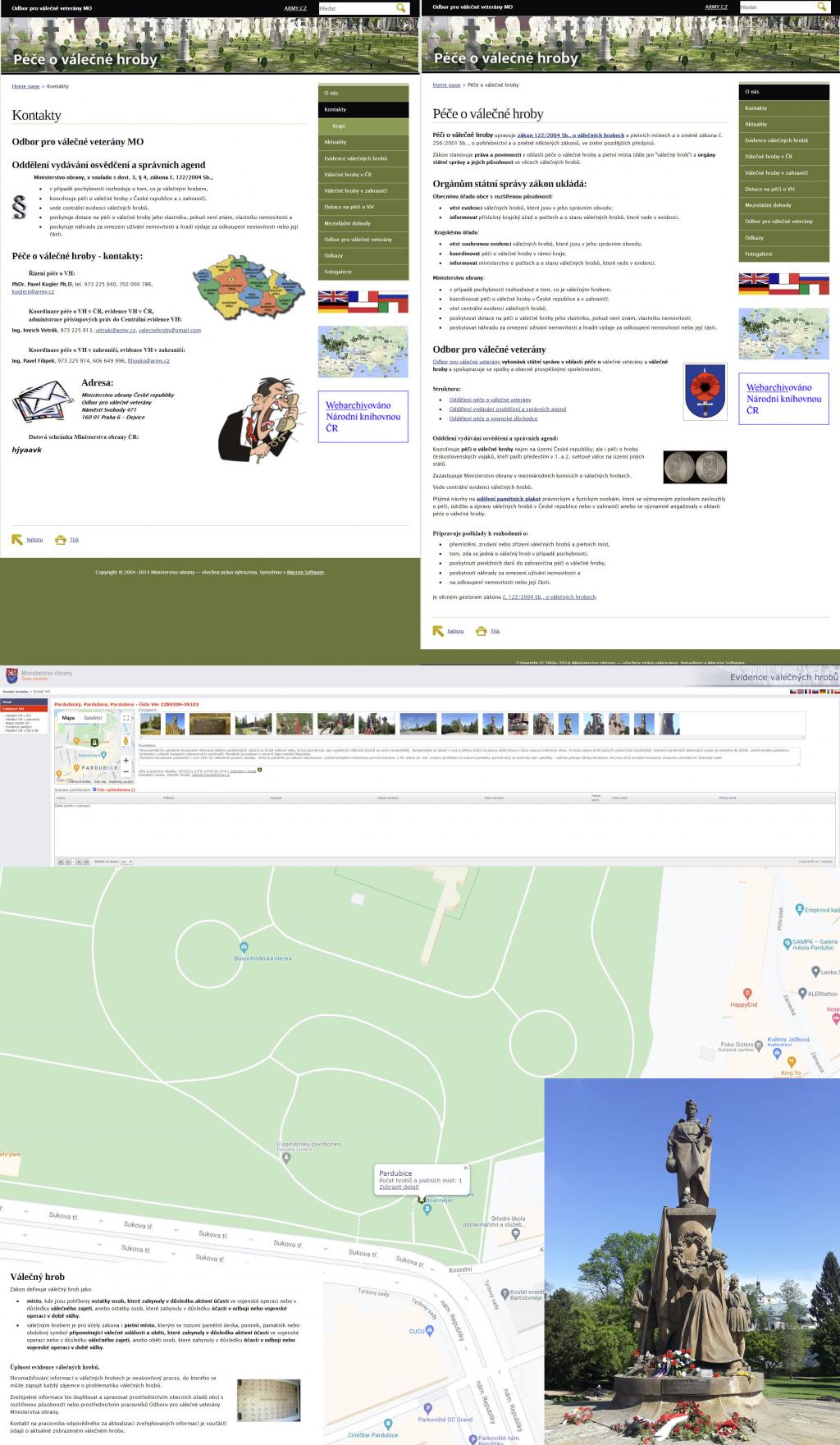Click the Tisk printer icon on Kontakty page
Screen dimensions: 840x1445
pos(60,539)
